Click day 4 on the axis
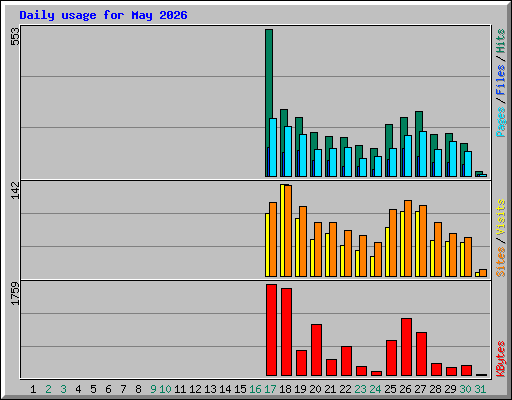 click(x=78, y=389)
